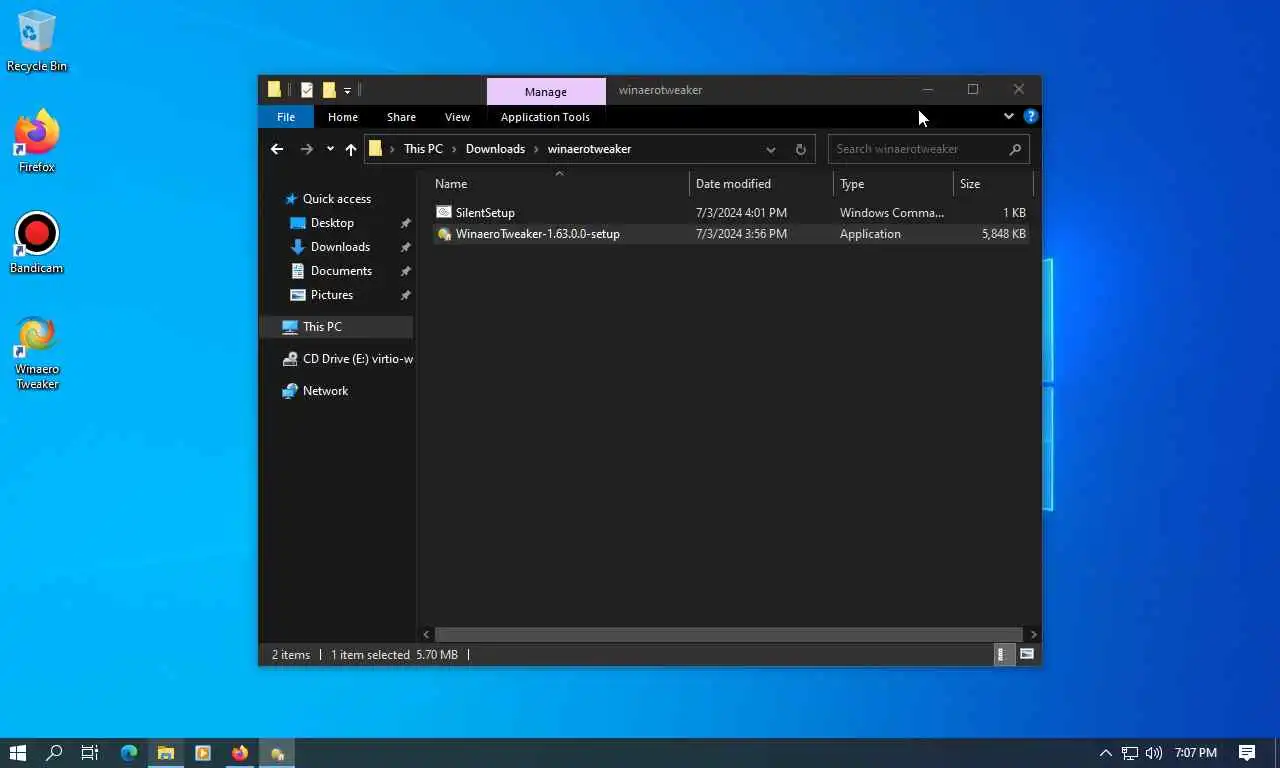Open Task View on taskbar
Screen dimensions: 1280x768
pos(90,753)
